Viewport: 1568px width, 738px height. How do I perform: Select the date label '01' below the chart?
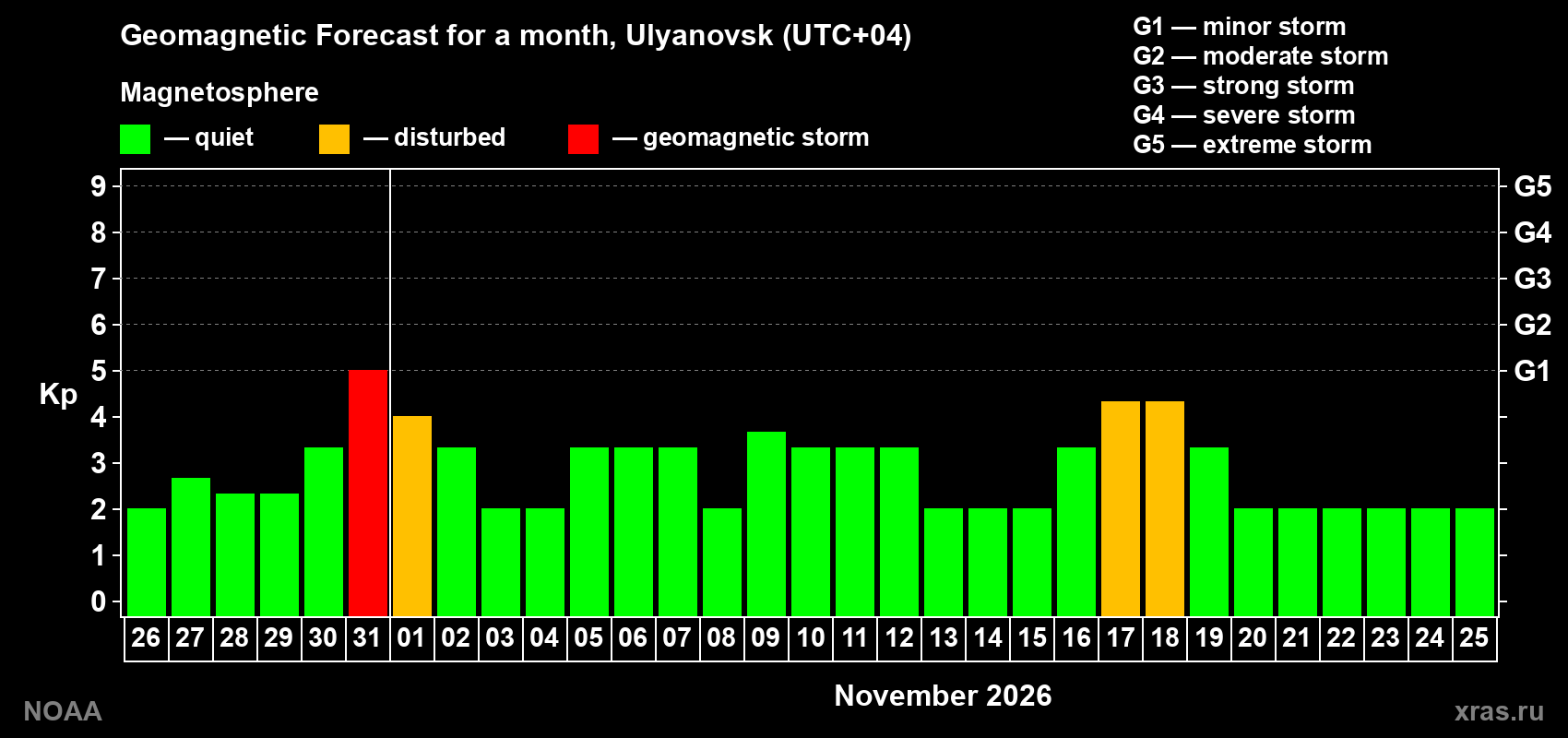pos(411,638)
